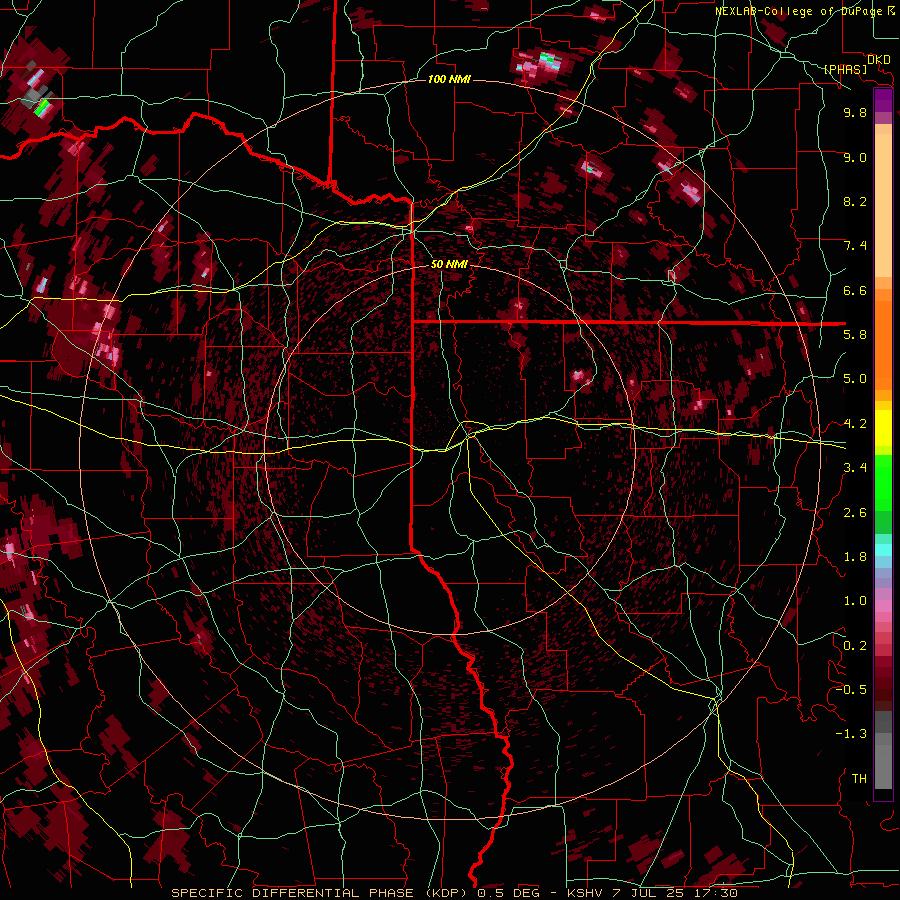This screenshot has width=900, height=900.
Task: Select the 6.6 scale value
Action: tap(855, 290)
